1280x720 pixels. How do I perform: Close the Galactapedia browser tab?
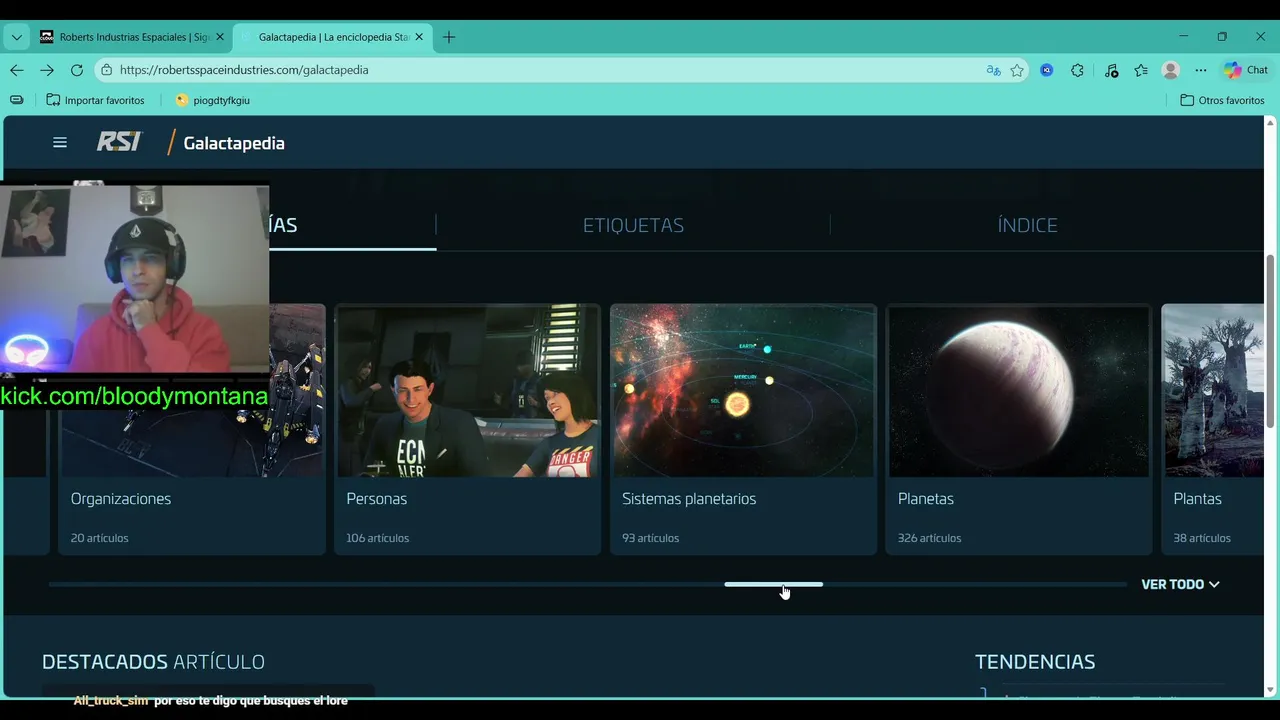point(419,37)
